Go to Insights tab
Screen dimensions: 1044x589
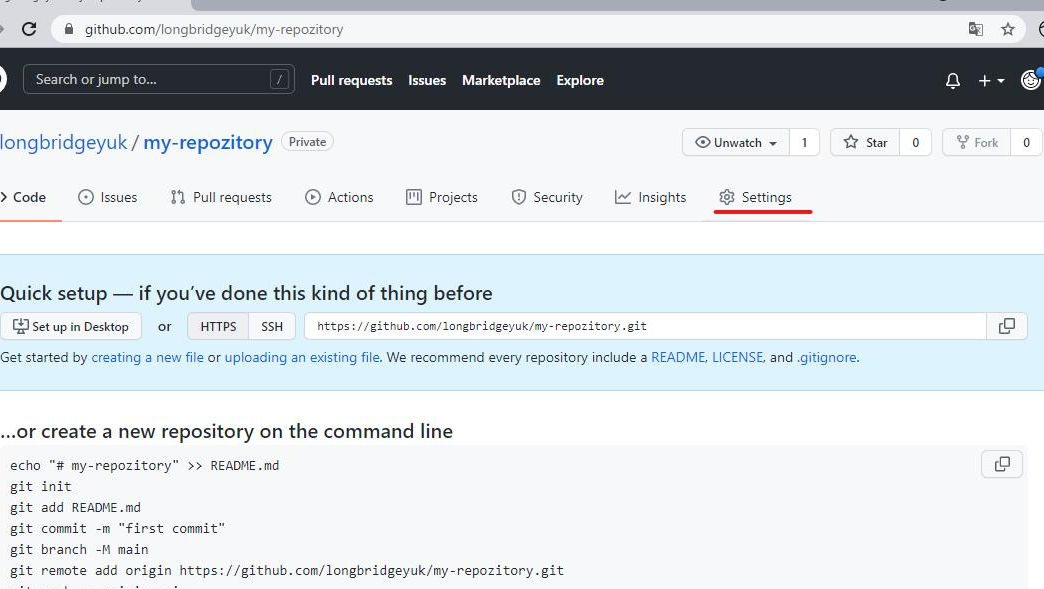tap(651, 197)
